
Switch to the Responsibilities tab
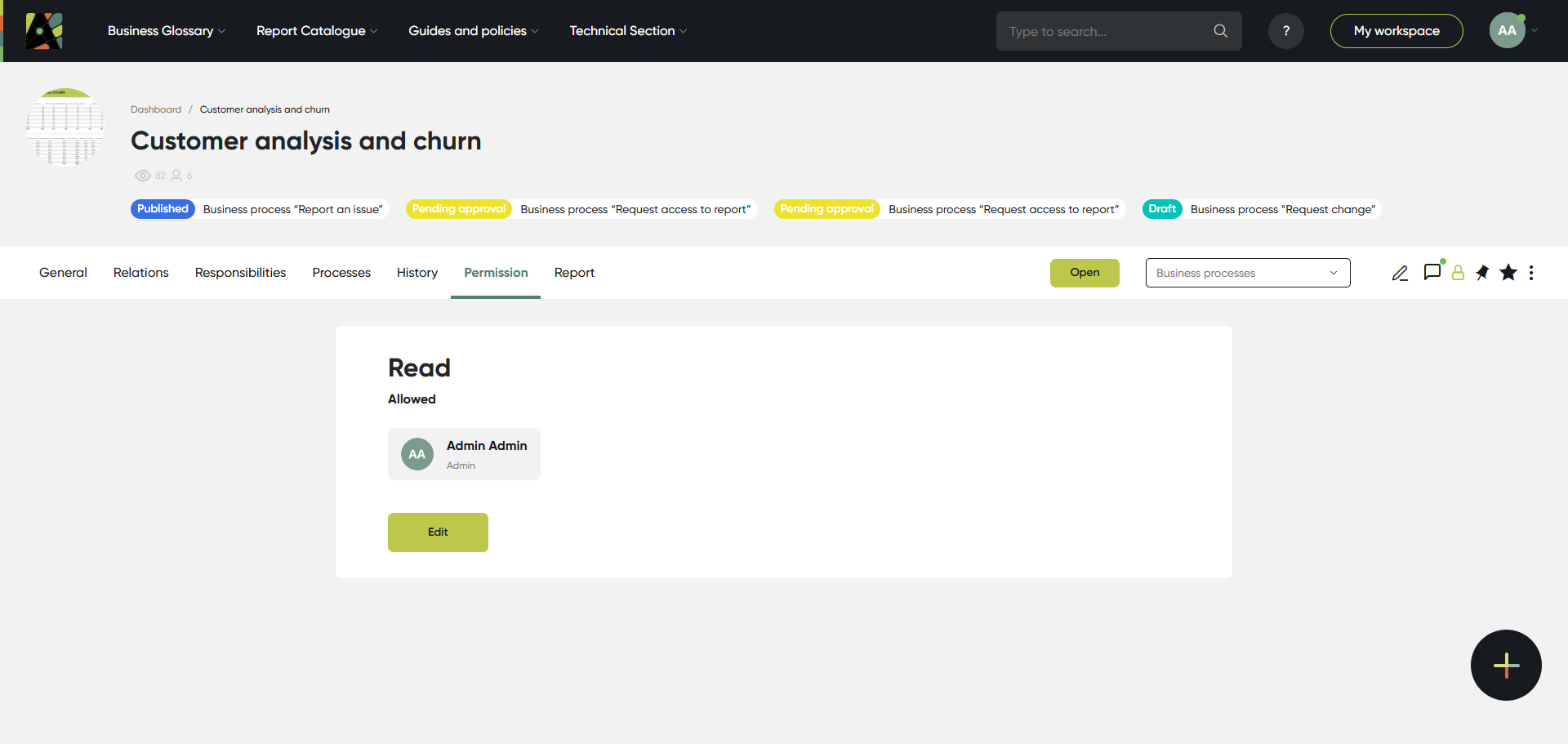(240, 273)
